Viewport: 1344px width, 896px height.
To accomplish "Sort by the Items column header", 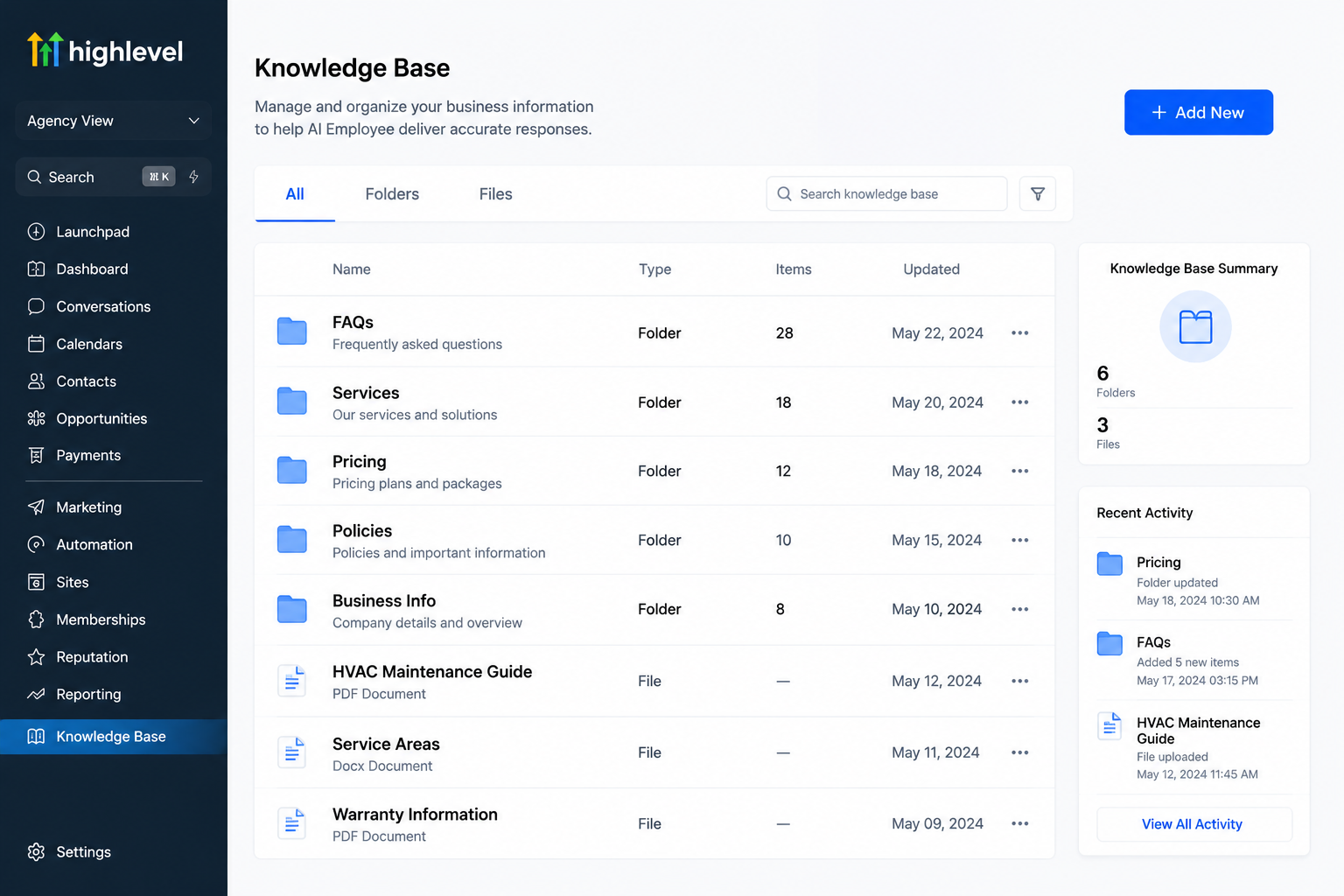I will (x=794, y=269).
